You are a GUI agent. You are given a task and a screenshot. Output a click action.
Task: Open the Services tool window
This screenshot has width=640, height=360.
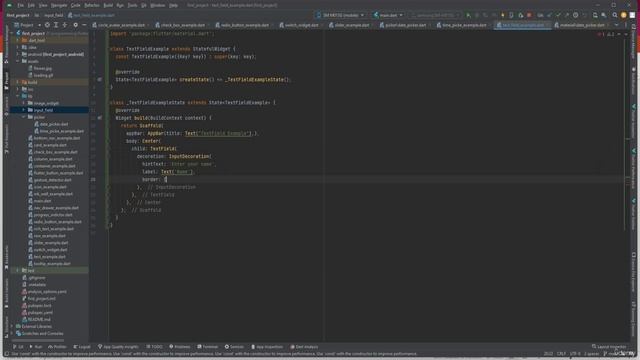[234, 347]
